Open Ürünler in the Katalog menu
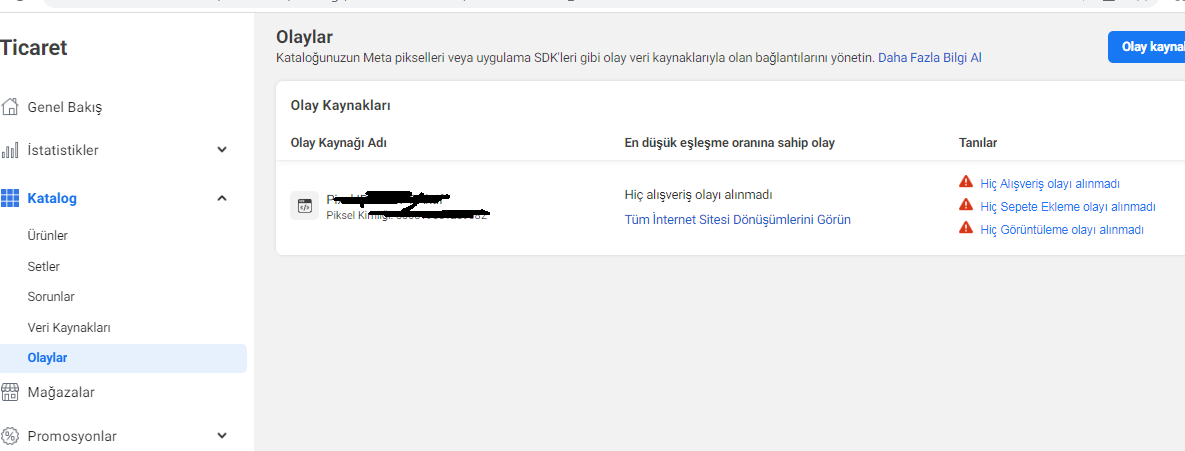The width and height of the screenshot is (1185, 451). pos(48,236)
